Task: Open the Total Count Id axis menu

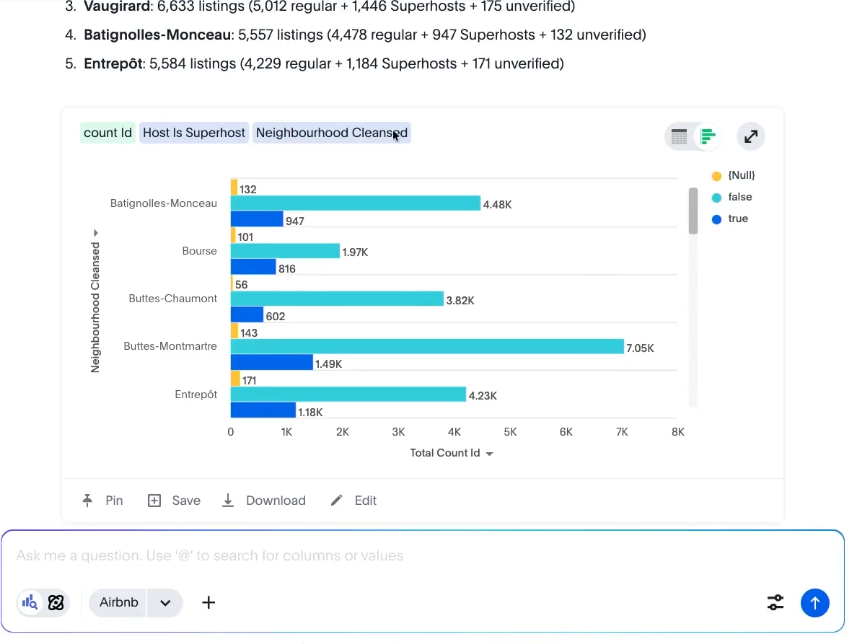Action: tap(452, 453)
